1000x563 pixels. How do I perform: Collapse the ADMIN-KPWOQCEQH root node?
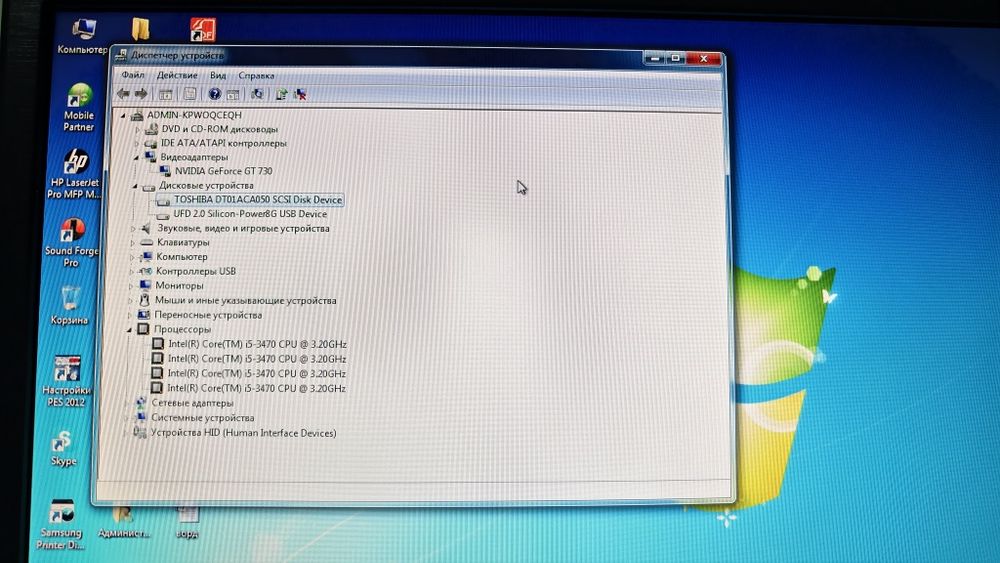(123, 115)
